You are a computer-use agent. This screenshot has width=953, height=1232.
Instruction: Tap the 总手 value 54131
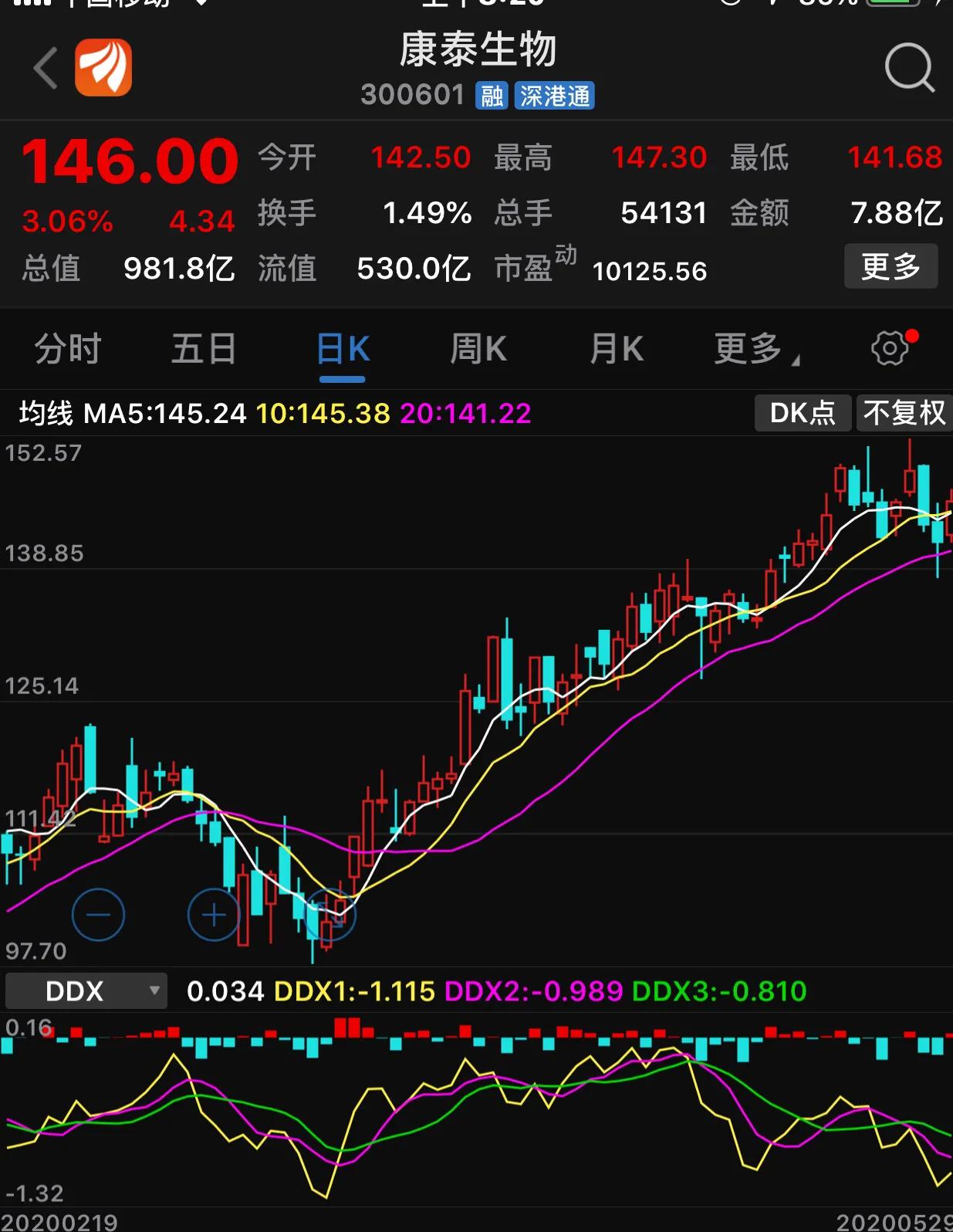click(664, 213)
